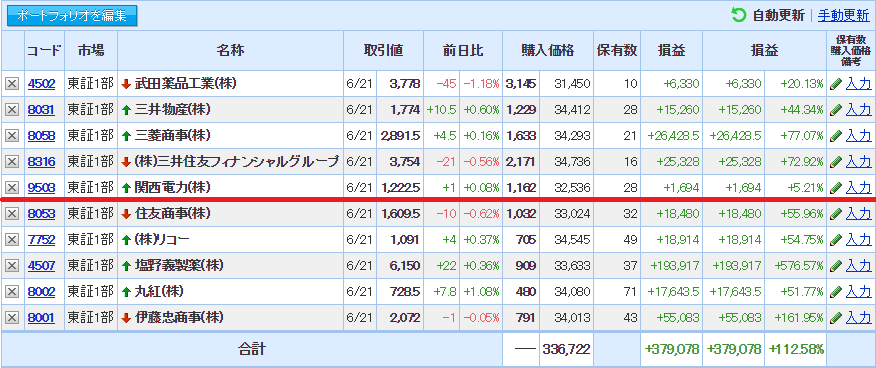
Task: Click green refresh icon beside 自動更新
Action: [x=739, y=15]
